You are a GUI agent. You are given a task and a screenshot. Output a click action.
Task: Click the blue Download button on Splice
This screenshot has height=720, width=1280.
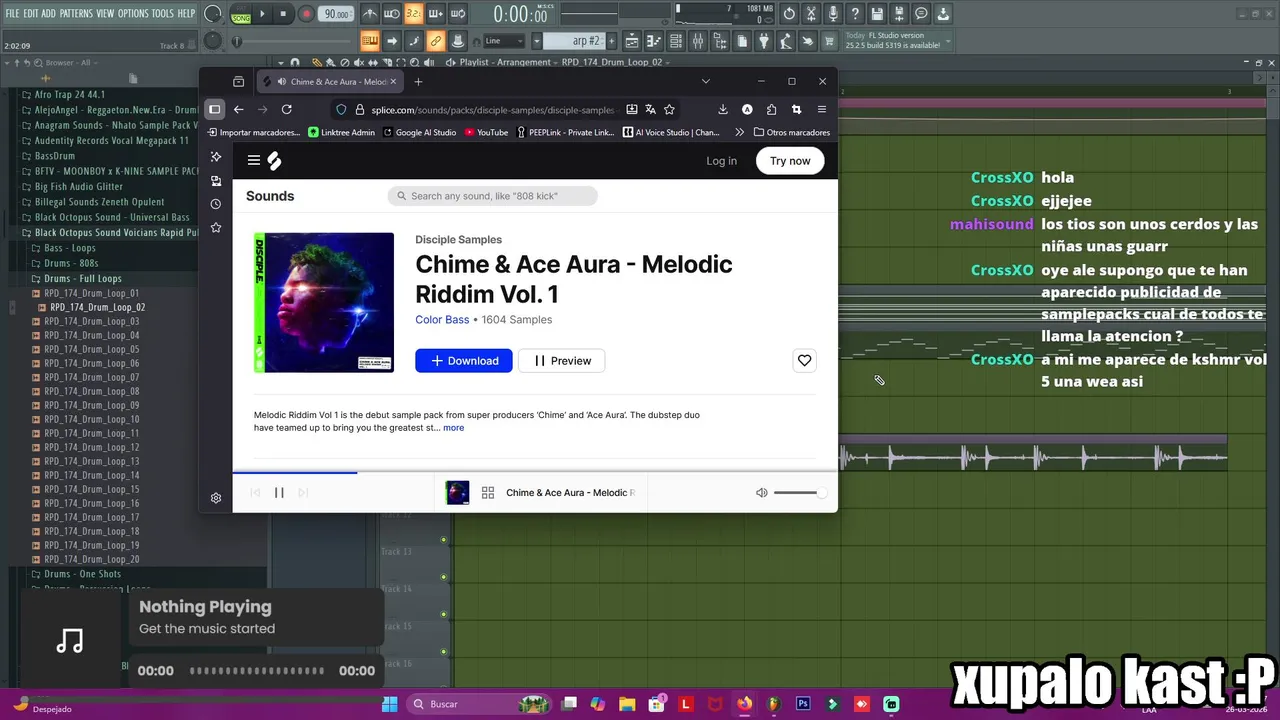point(464,361)
